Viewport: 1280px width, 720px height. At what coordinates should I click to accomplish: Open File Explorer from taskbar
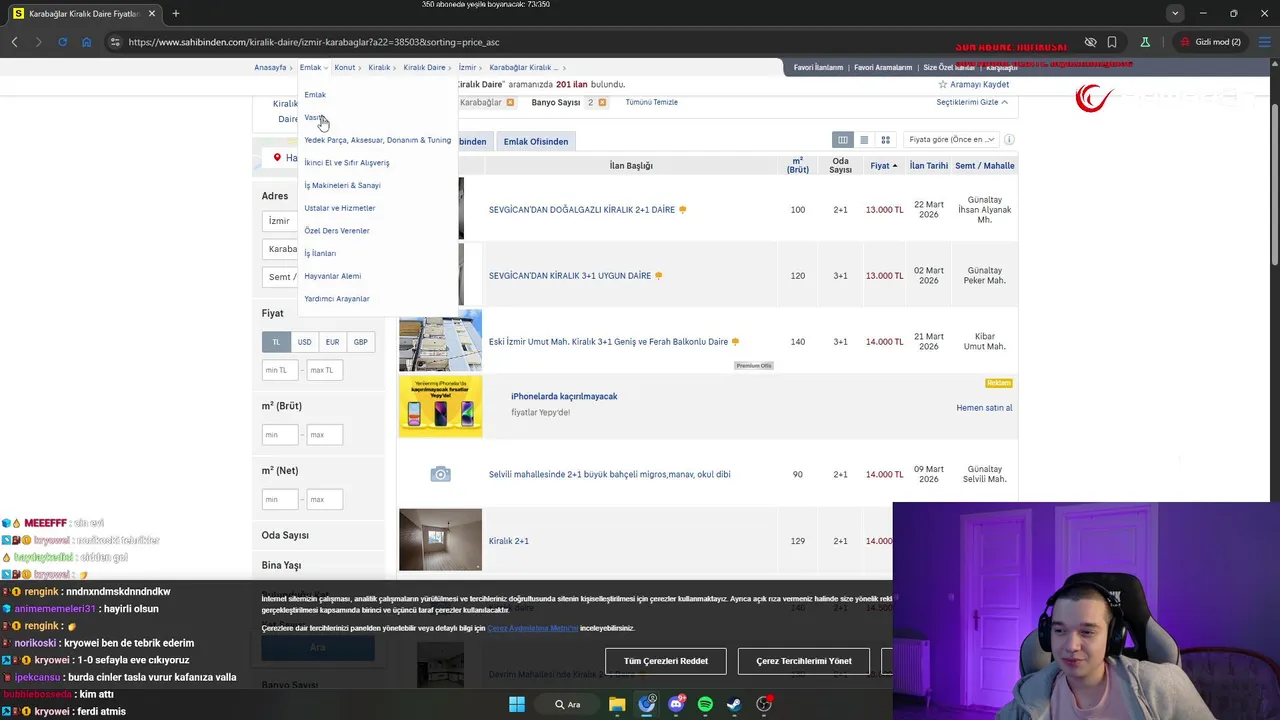point(617,704)
